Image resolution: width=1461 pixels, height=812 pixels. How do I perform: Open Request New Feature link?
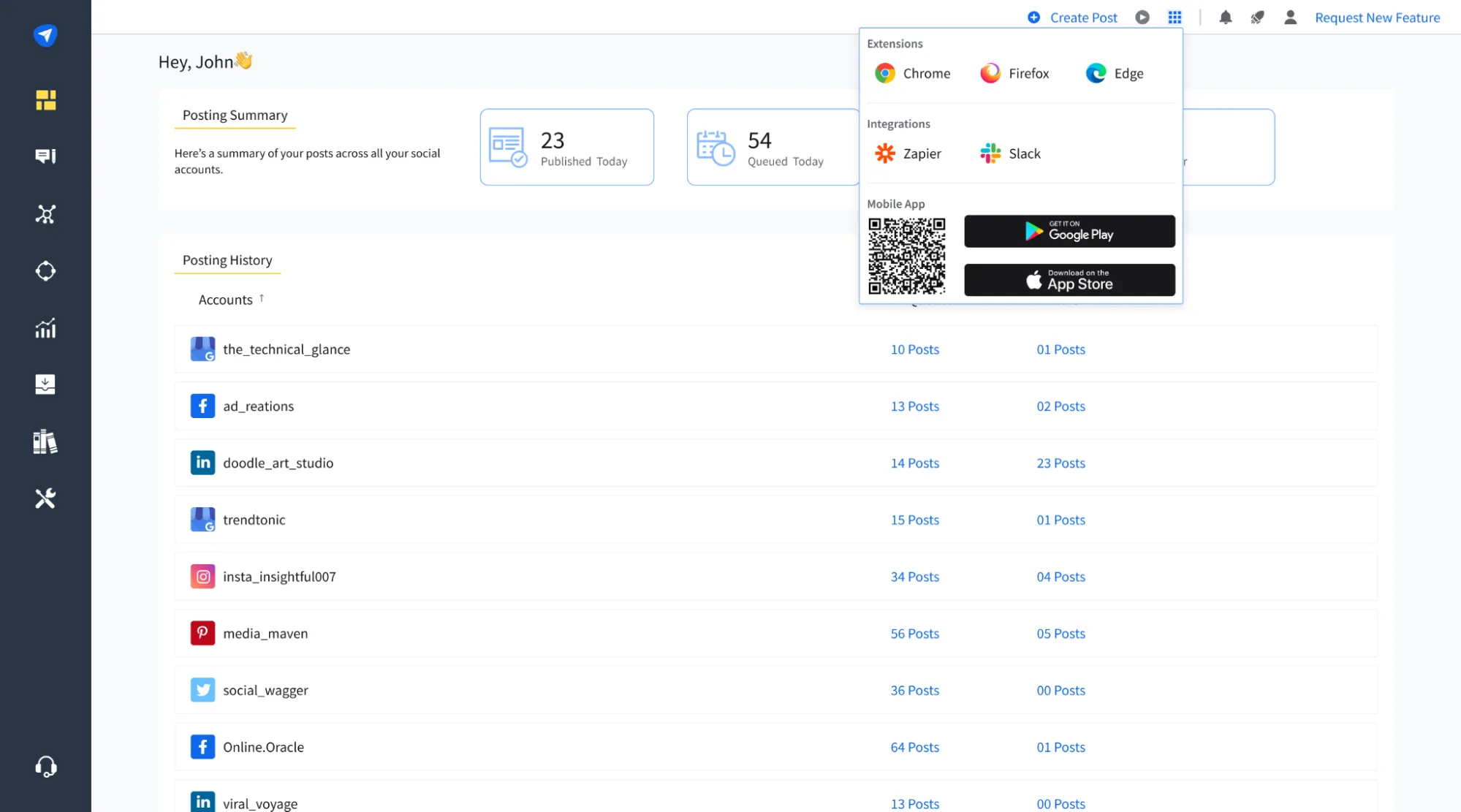coord(1377,18)
